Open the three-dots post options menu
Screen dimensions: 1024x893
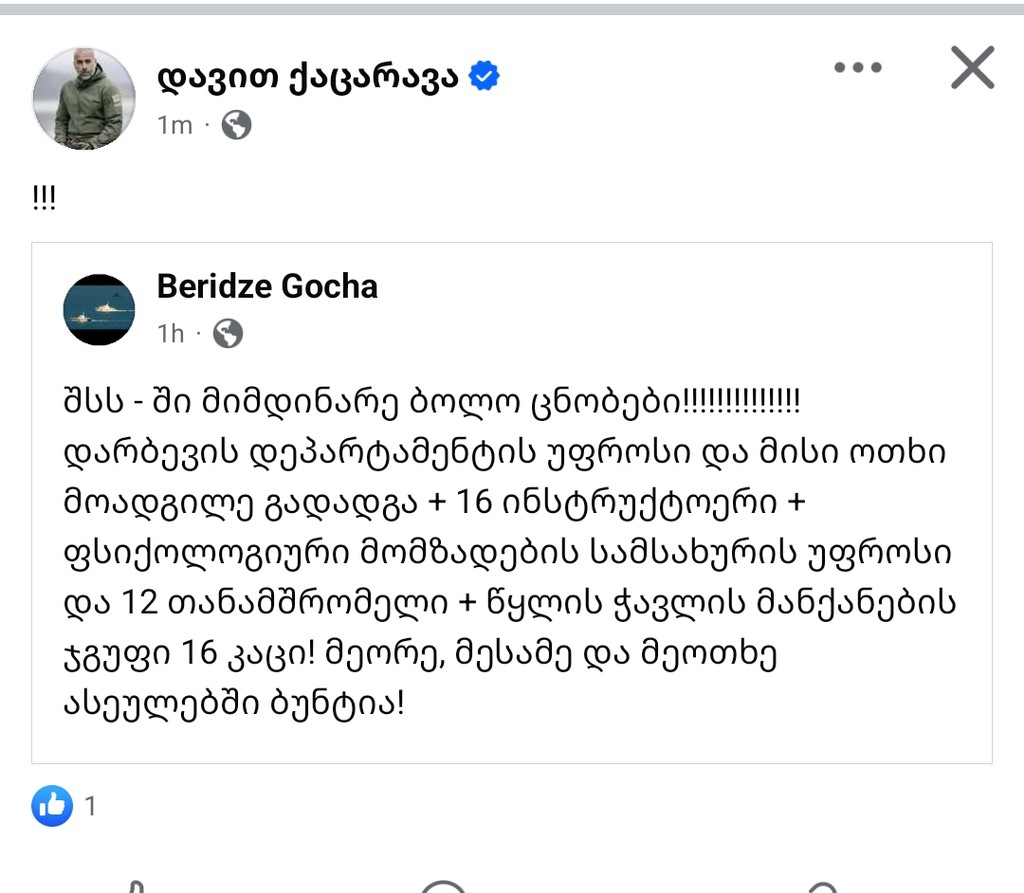[x=857, y=68]
